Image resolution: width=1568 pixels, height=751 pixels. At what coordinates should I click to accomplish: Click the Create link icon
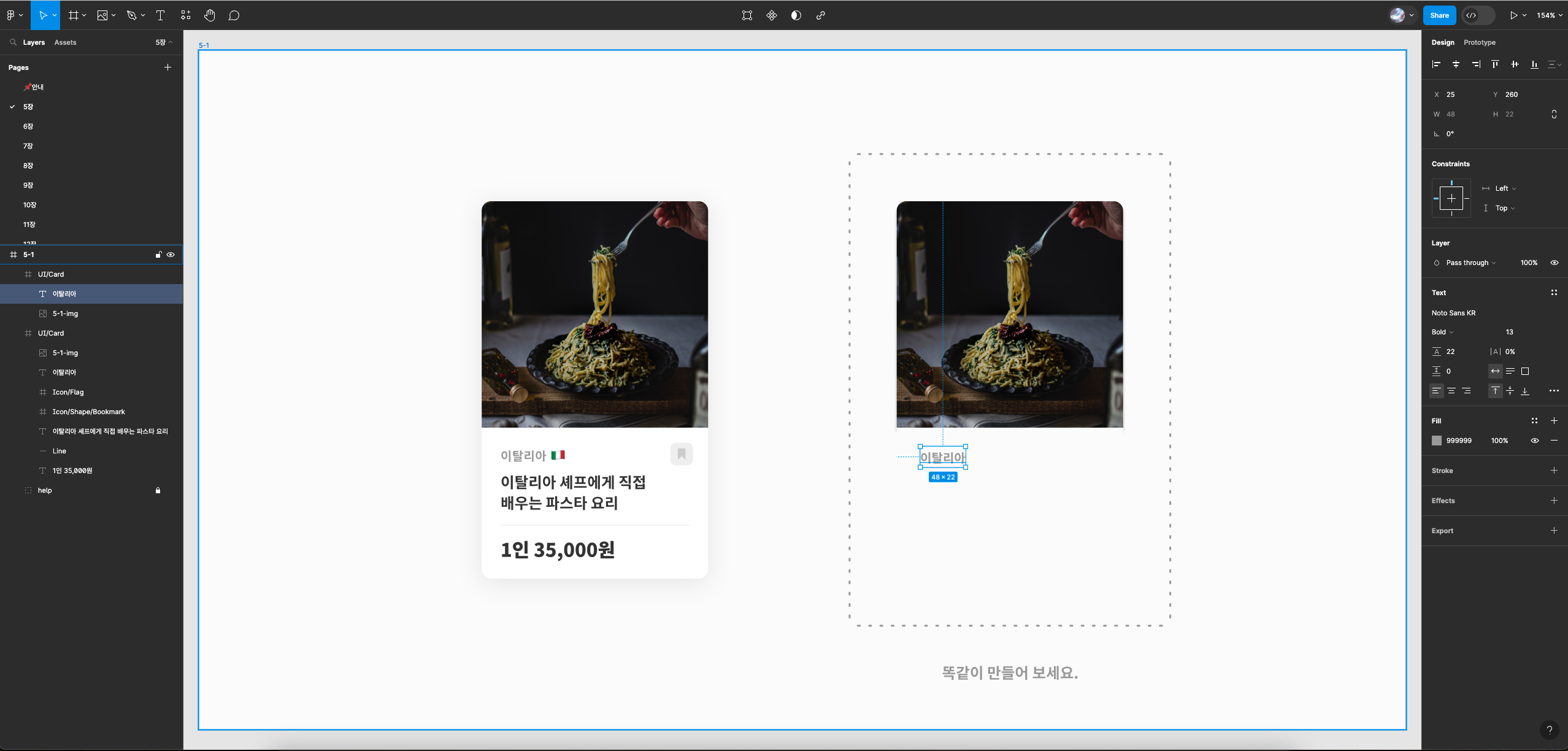coord(820,15)
